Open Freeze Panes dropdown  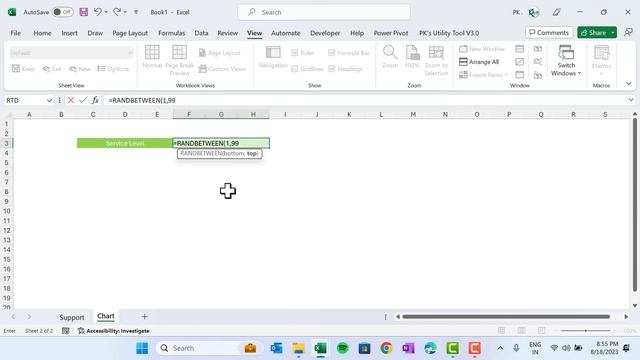tap(483, 75)
